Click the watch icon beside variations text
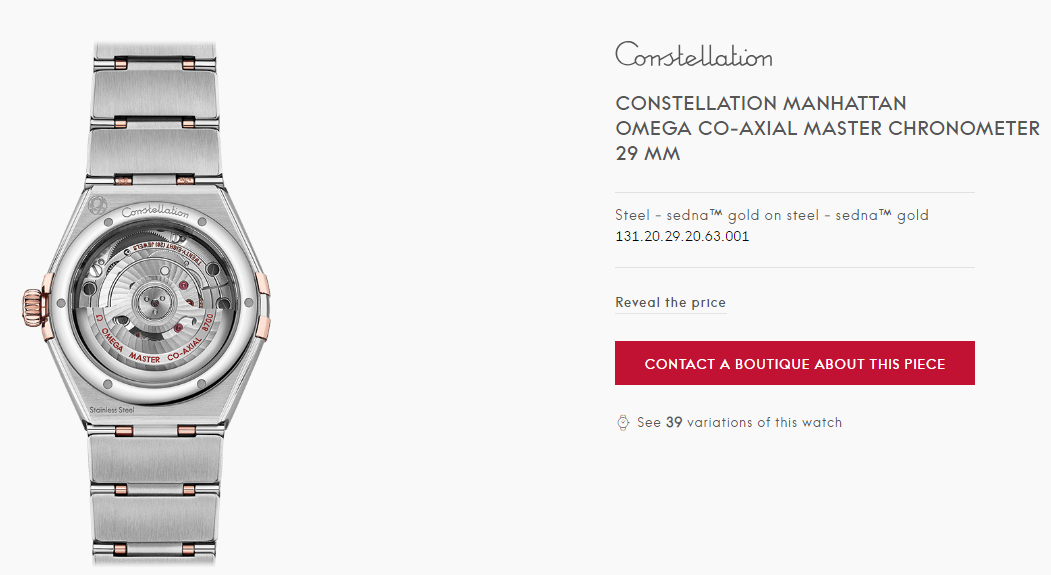The image size is (1051, 575). (623, 422)
